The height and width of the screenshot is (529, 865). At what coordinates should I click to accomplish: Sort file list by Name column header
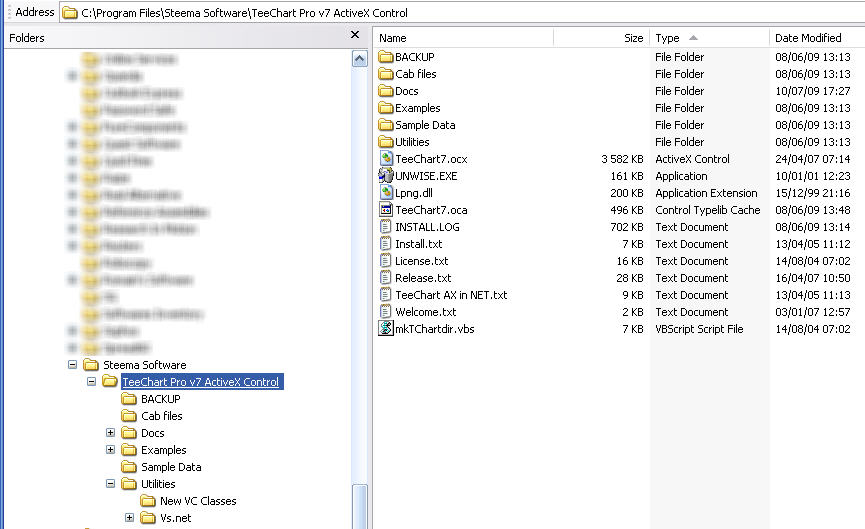point(463,38)
